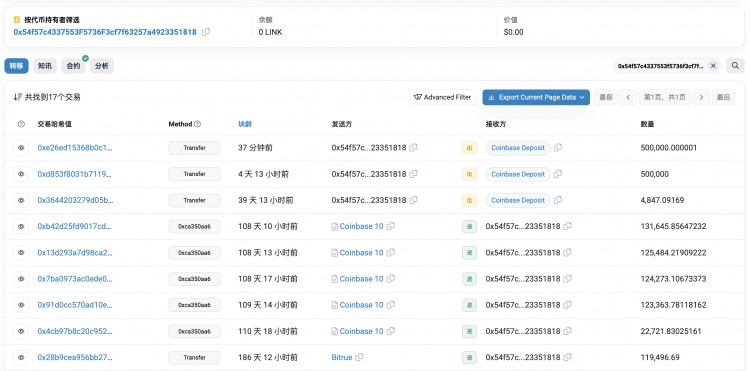Copy receiver address in 125,484.21909222 row
This screenshot has height=371, width=750.
pyautogui.click(x=567, y=252)
